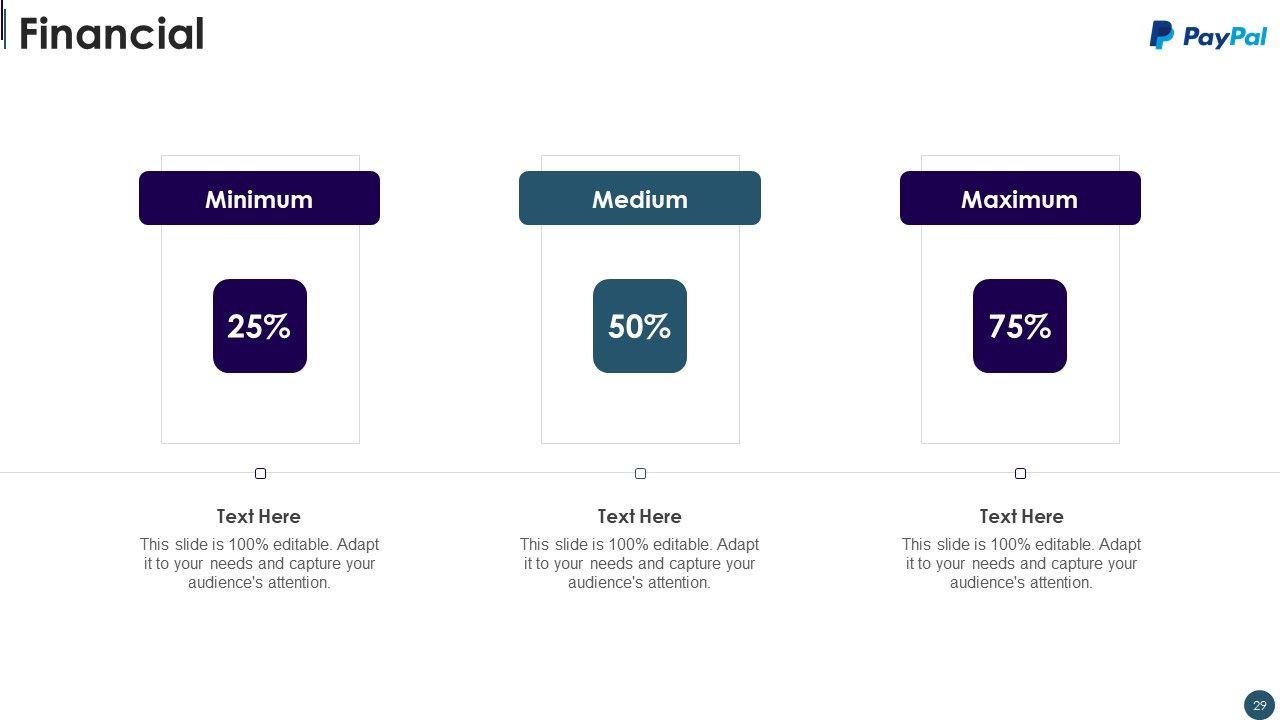Click the 75% rounded square badge

1020,326
